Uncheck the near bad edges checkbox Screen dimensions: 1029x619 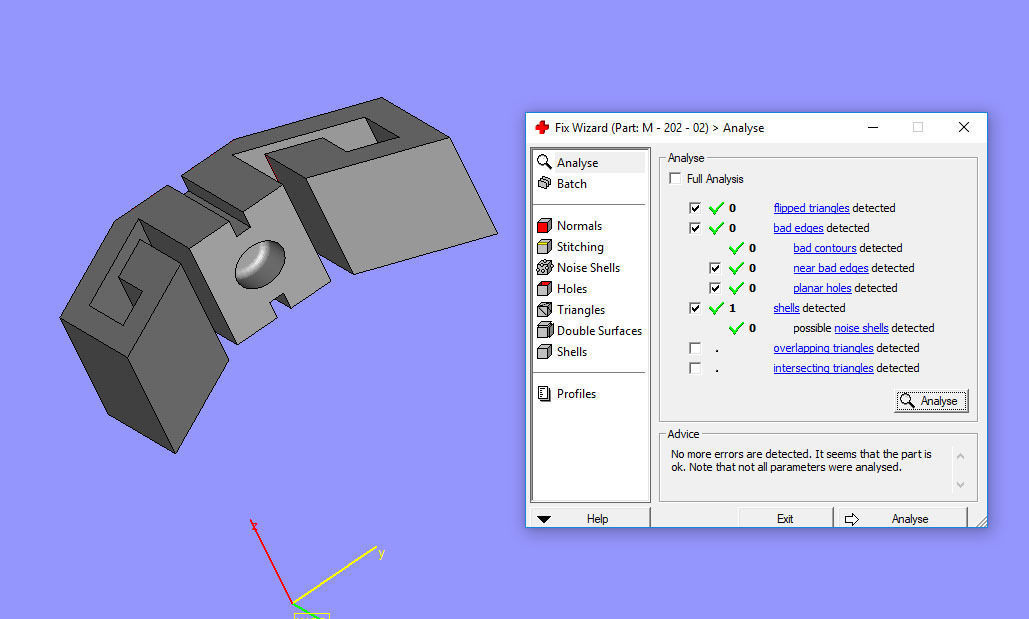point(715,268)
